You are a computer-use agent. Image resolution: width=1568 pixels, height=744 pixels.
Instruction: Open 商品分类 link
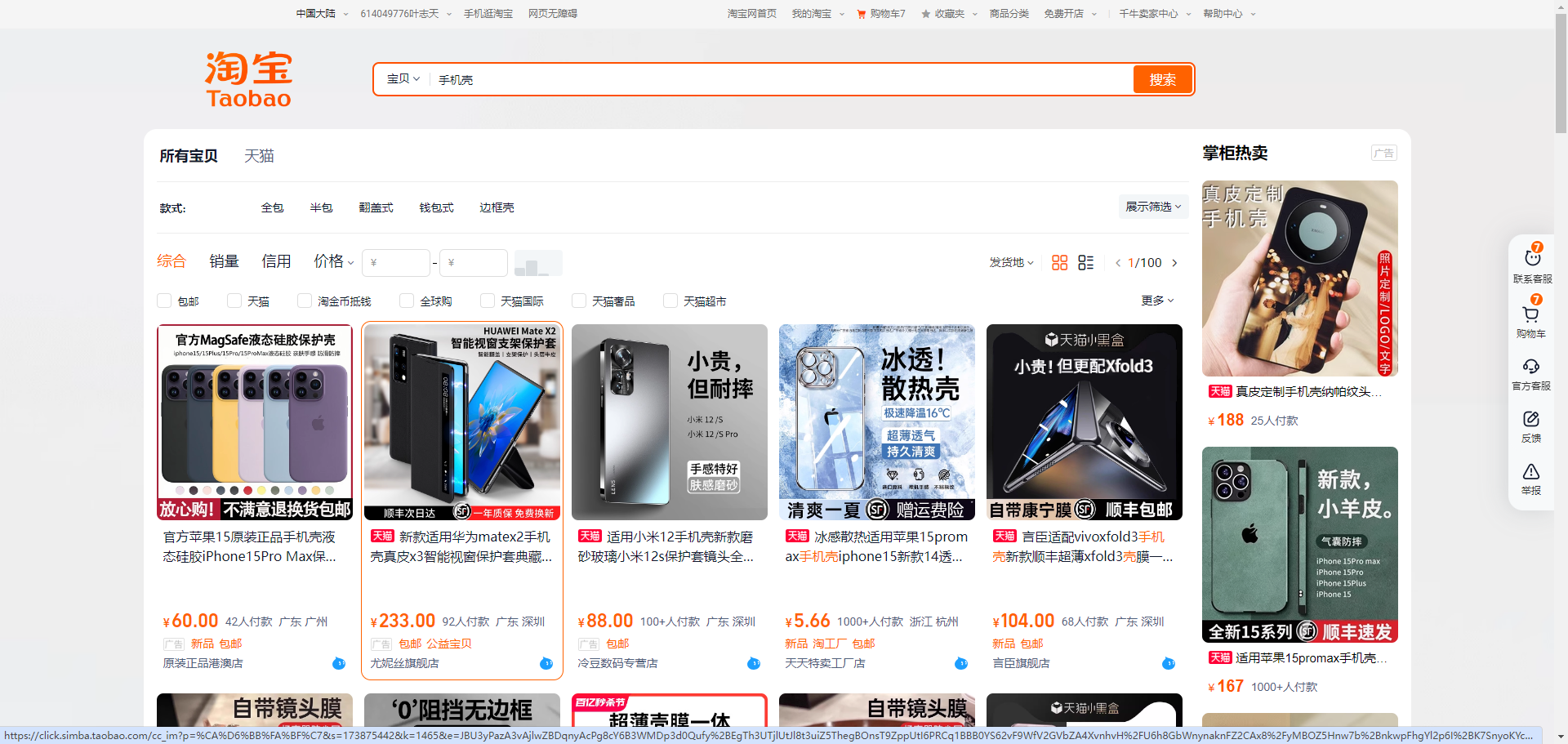pyautogui.click(x=1009, y=14)
